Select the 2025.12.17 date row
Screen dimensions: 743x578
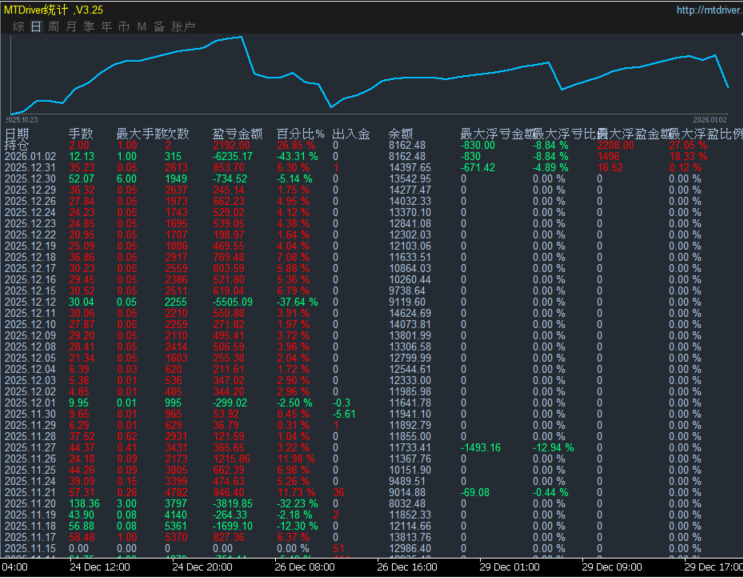point(30,269)
